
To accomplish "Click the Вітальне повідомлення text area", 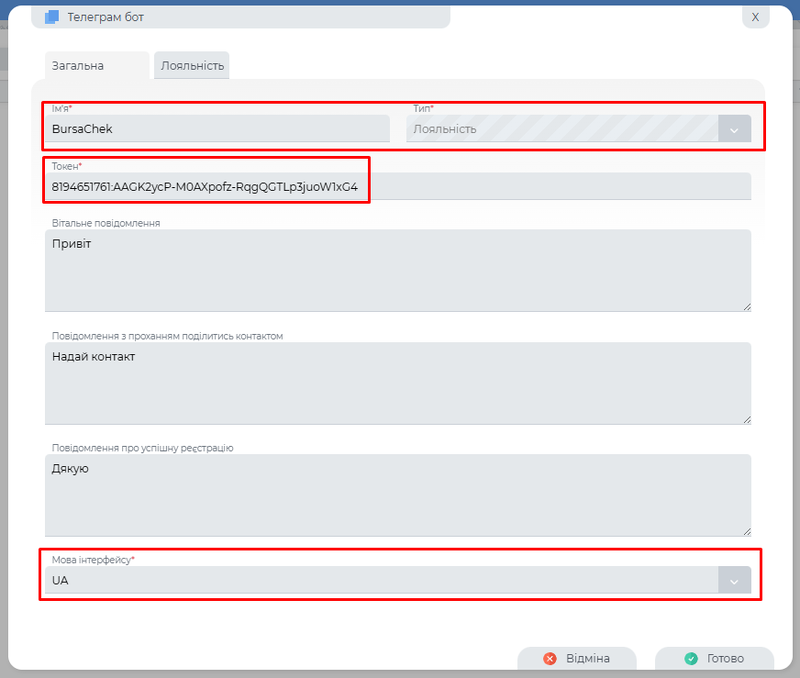I will click(x=398, y=270).
